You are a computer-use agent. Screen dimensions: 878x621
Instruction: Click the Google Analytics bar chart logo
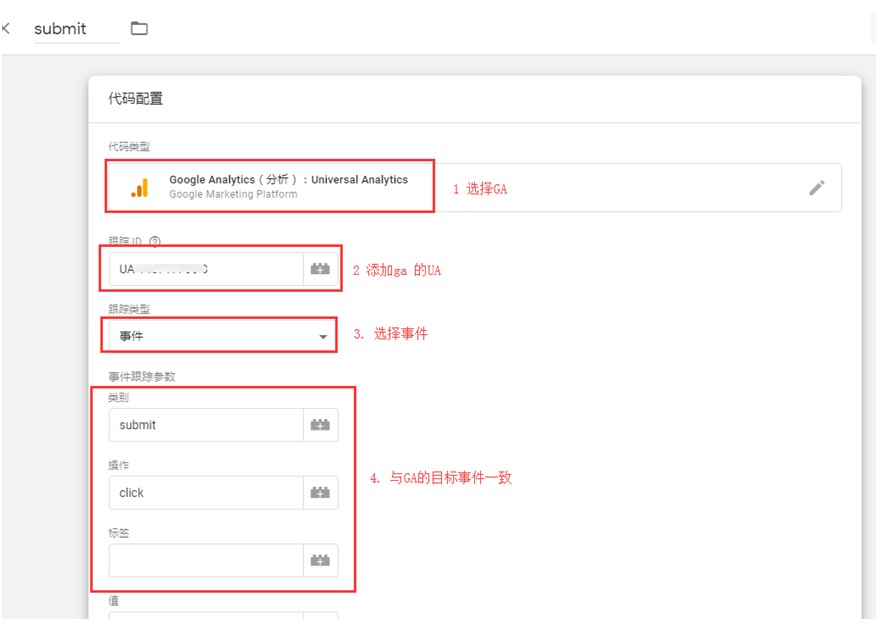click(139, 188)
